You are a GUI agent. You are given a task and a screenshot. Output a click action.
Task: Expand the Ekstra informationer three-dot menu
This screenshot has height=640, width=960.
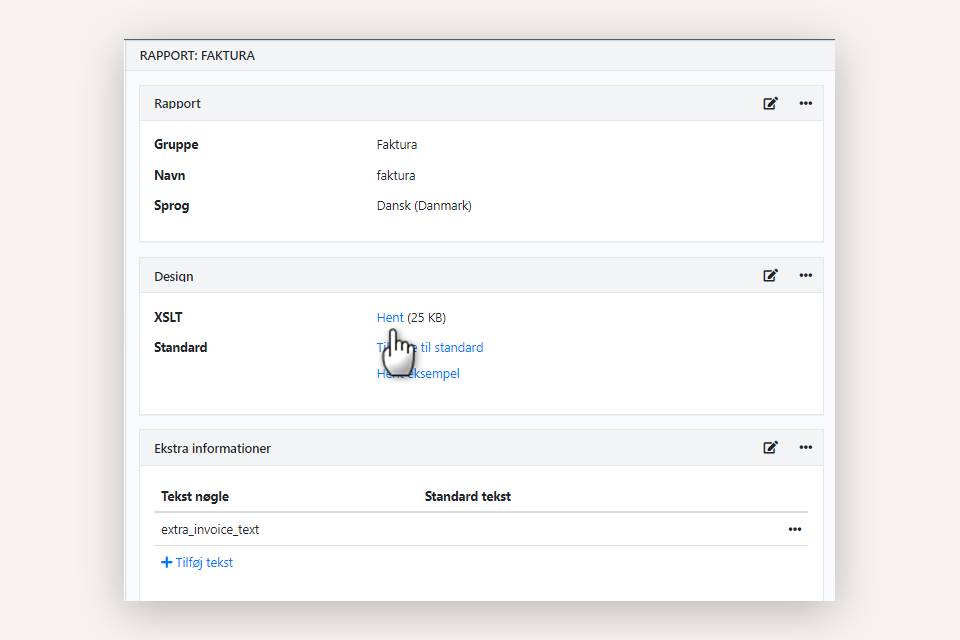click(805, 448)
